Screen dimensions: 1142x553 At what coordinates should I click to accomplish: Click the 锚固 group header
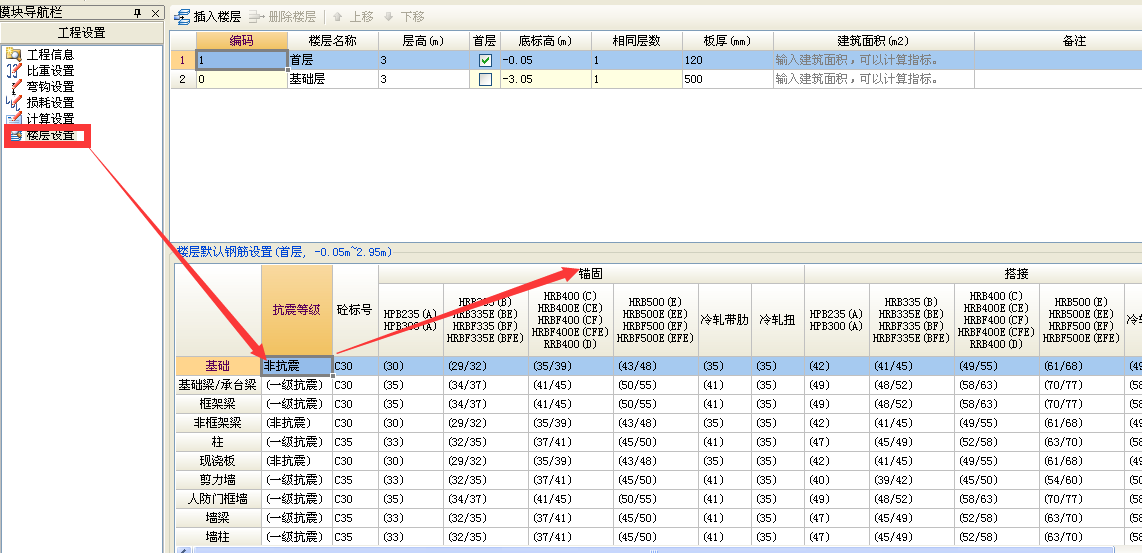[591, 274]
